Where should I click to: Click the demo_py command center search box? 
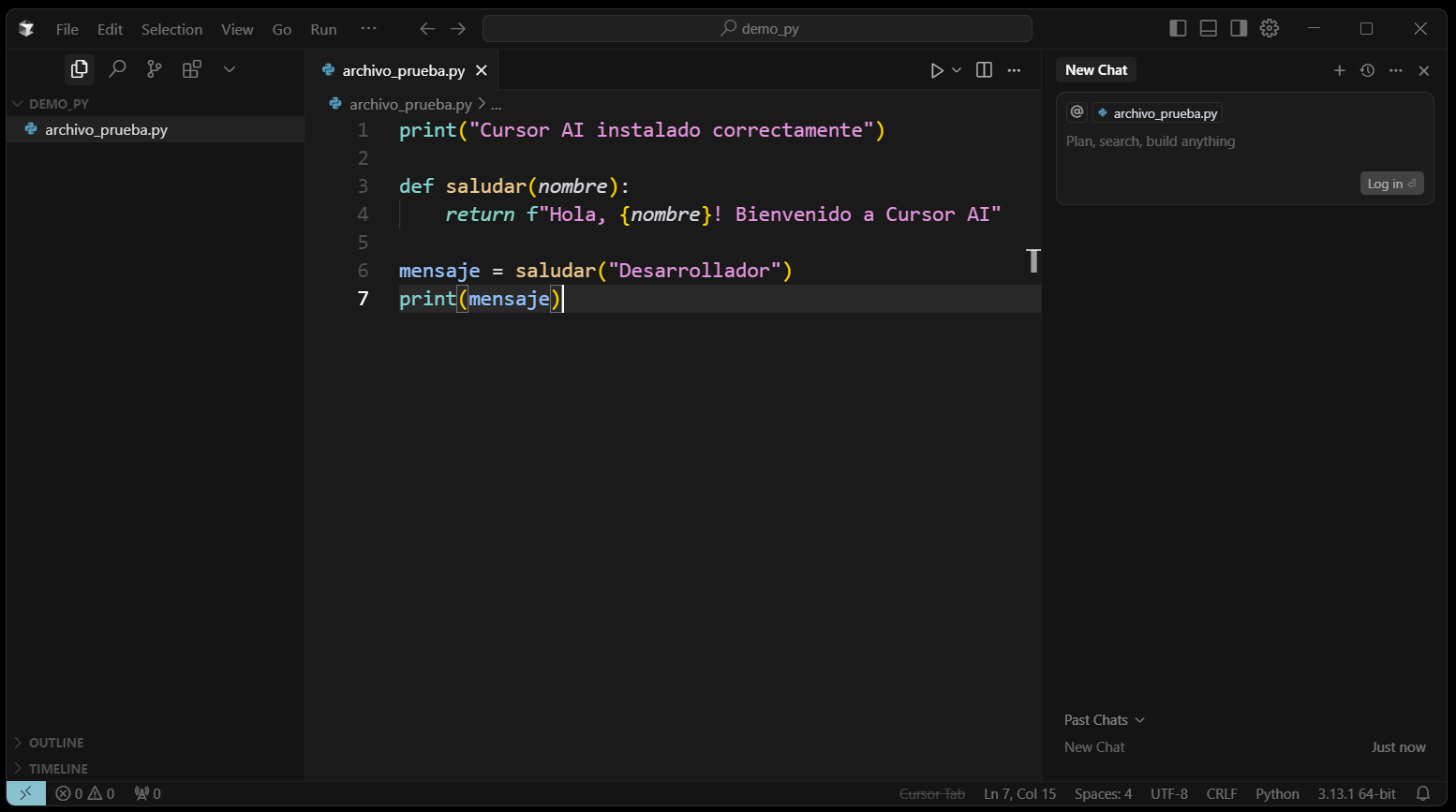[x=757, y=29]
